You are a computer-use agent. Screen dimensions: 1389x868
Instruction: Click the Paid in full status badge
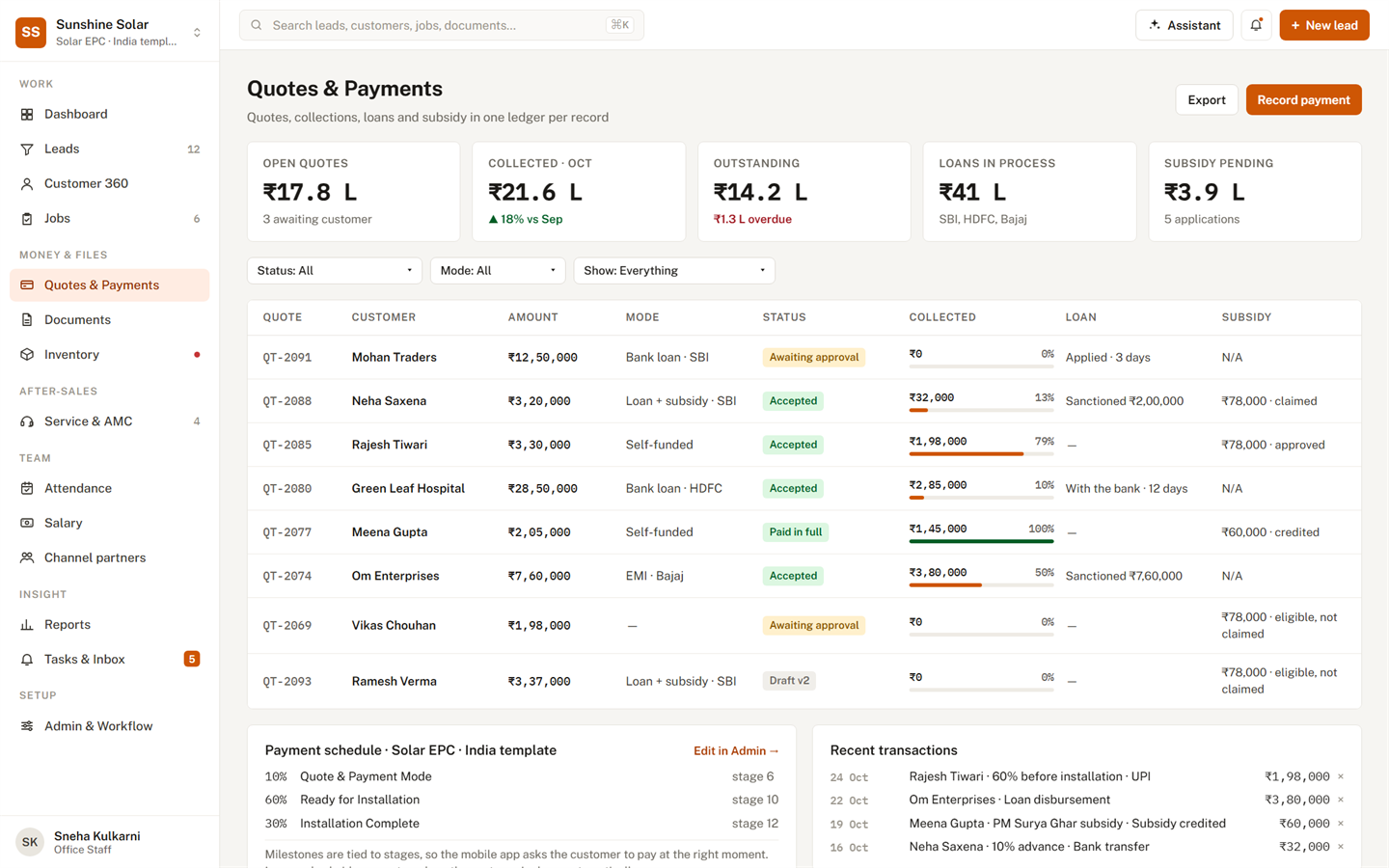pos(796,532)
